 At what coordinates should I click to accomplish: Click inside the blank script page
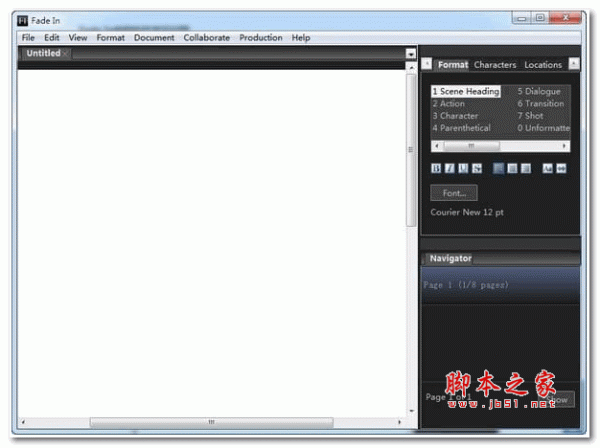[x=211, y=243]
